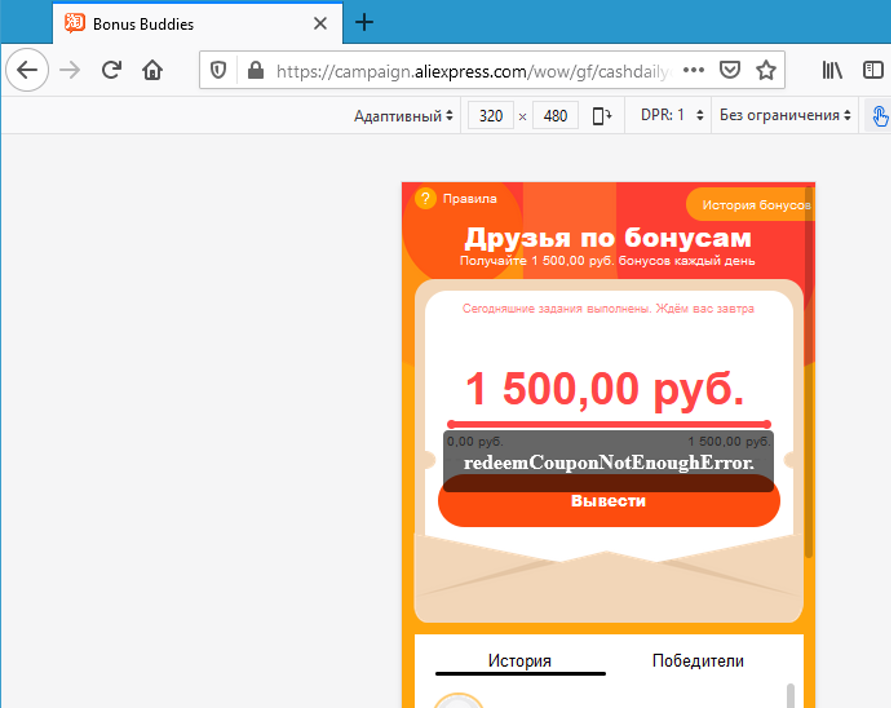Open the Адаптивный device dropdown

(403, 116)
